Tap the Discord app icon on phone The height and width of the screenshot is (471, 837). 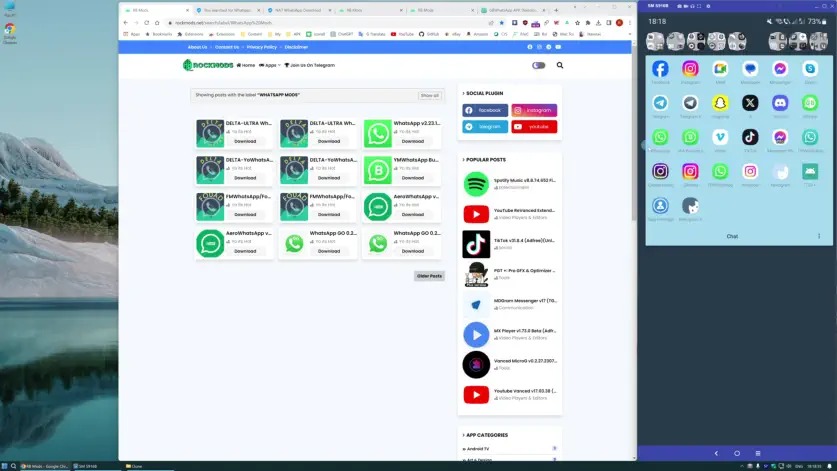[780, 103]
